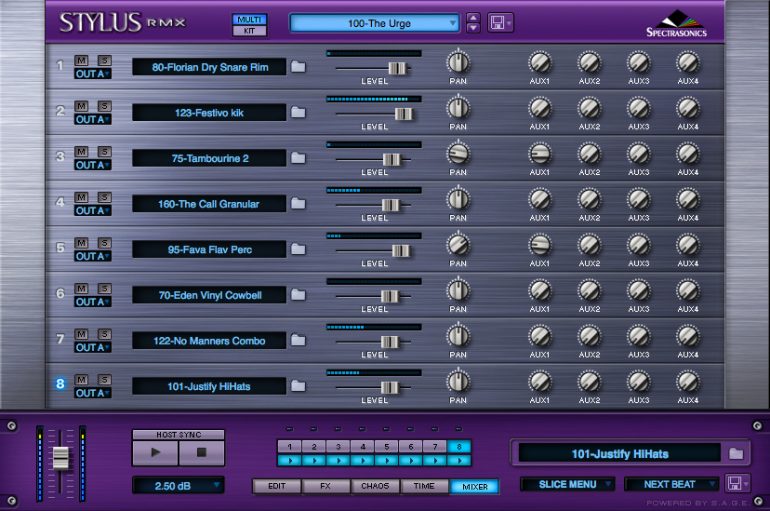770x511 pixels.
Task: Click the LEVEL fader handle on part 1
Action: pyautogui.click(x=397, y=68)
